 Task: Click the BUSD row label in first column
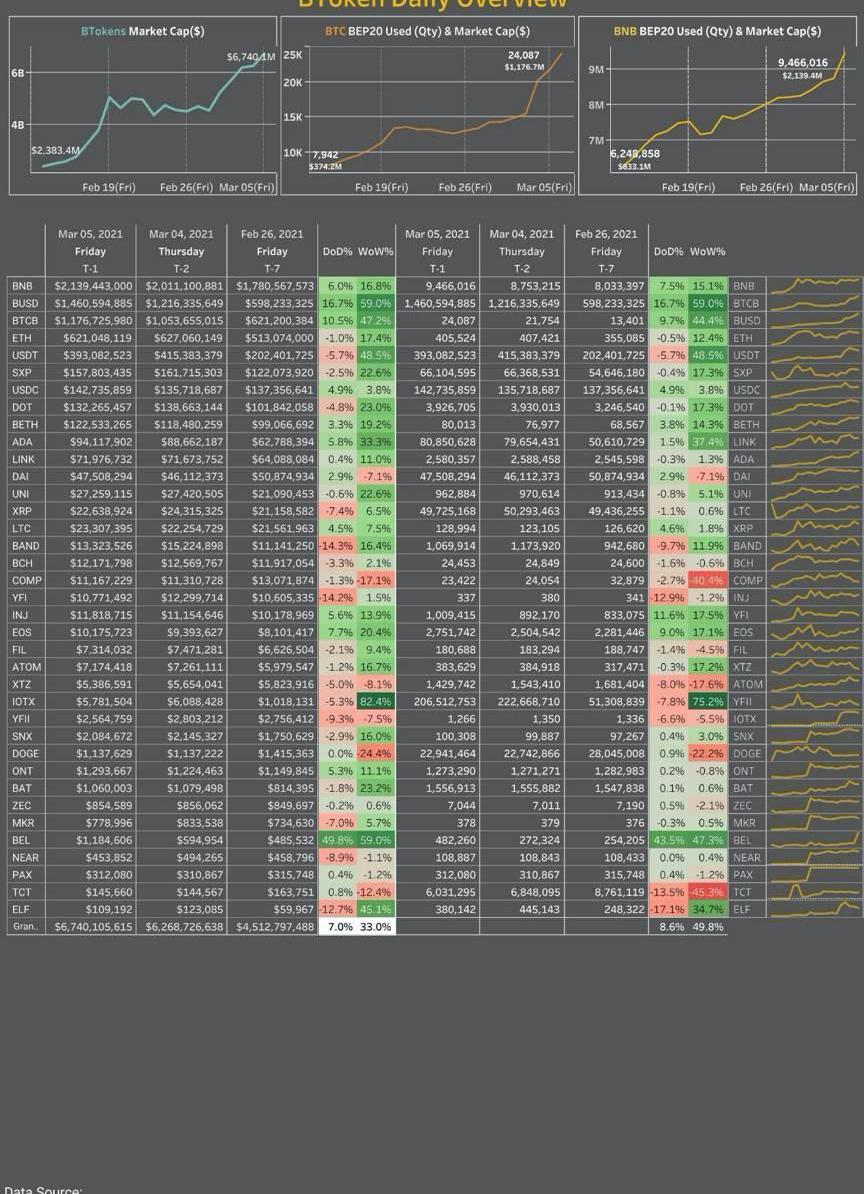pyautogui.click(x=24, y=303)
